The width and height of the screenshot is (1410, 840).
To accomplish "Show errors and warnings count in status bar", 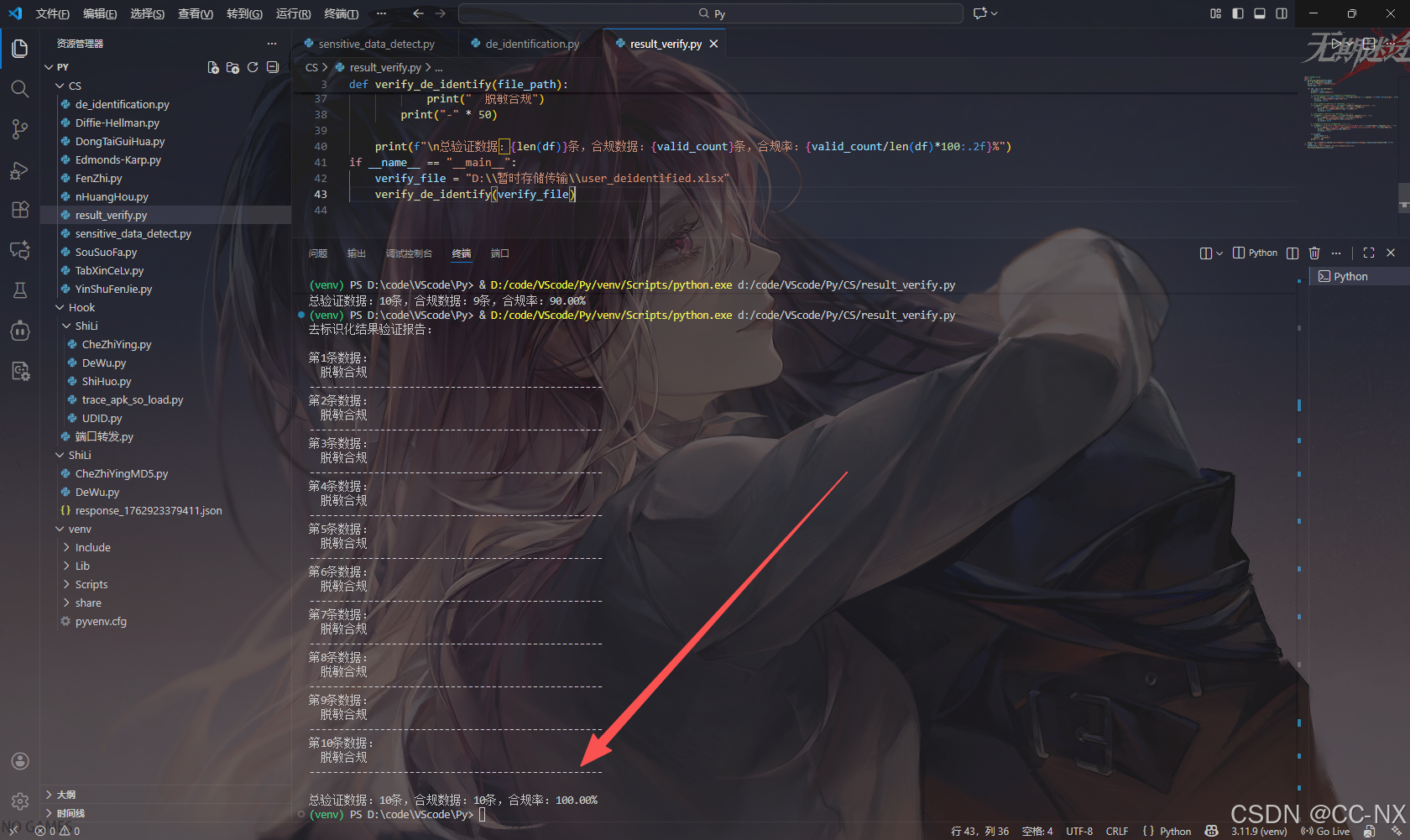I will tap(58, 831).
